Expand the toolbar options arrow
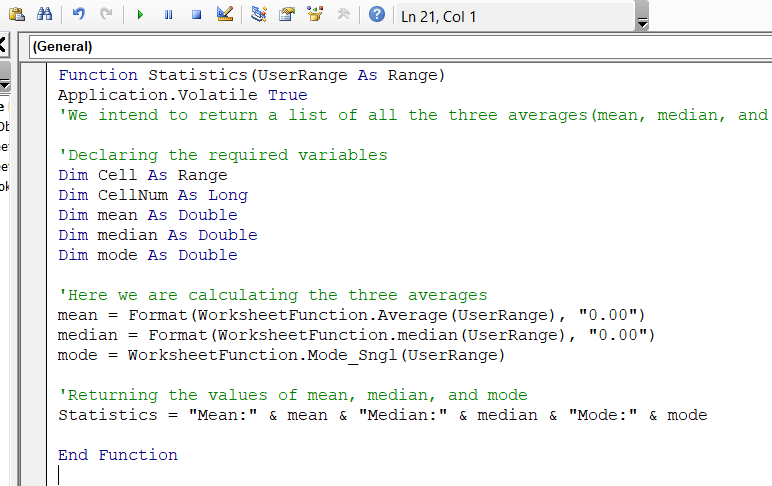This screenshot has height=486, width=772. tap(642, 22)
